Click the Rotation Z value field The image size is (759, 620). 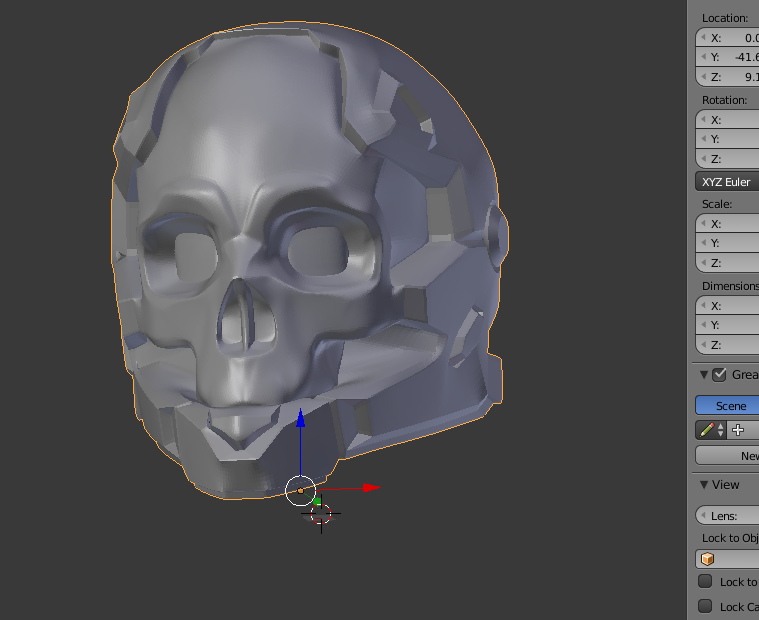point(727,159)
